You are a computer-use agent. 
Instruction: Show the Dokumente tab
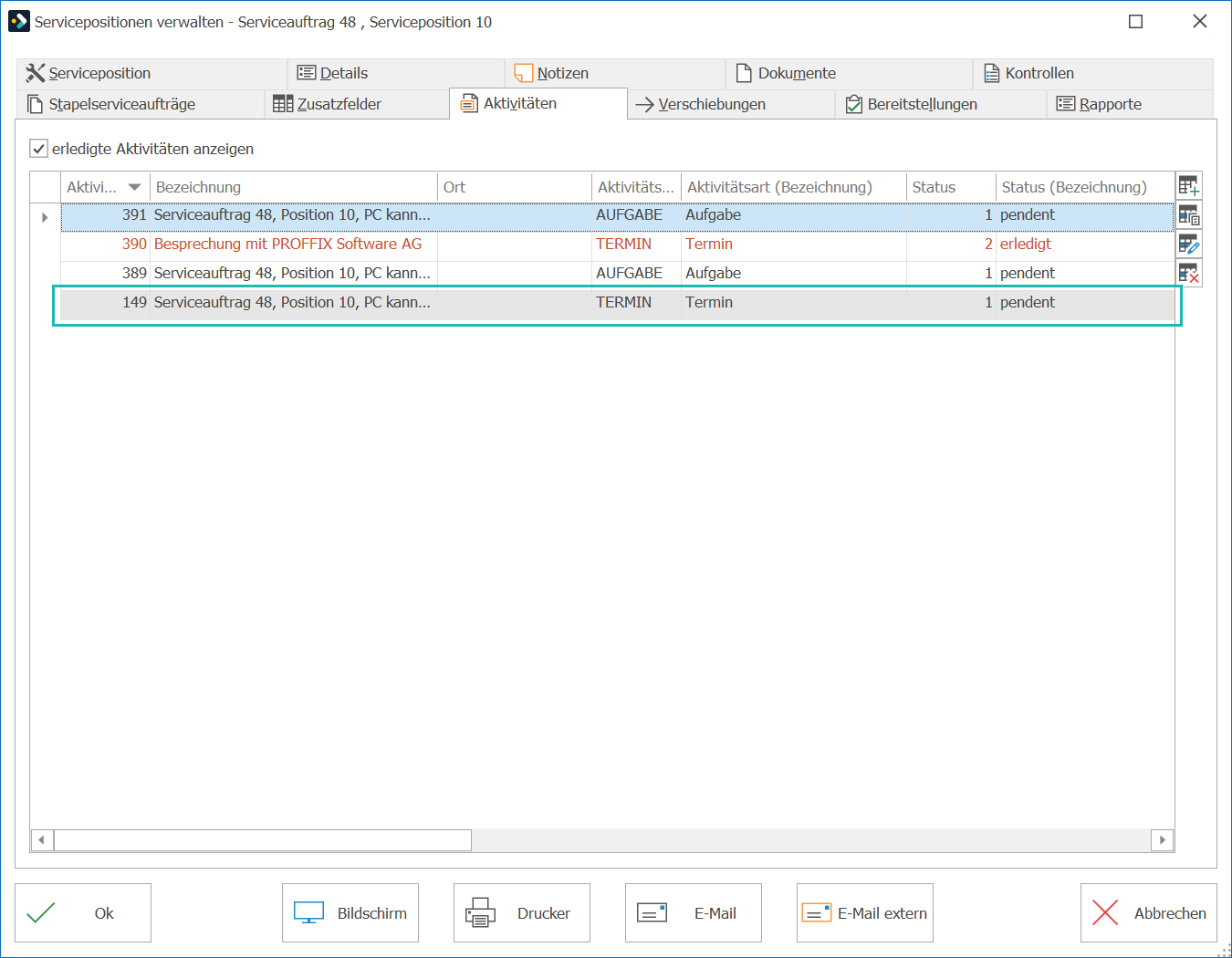click(849, 73)
